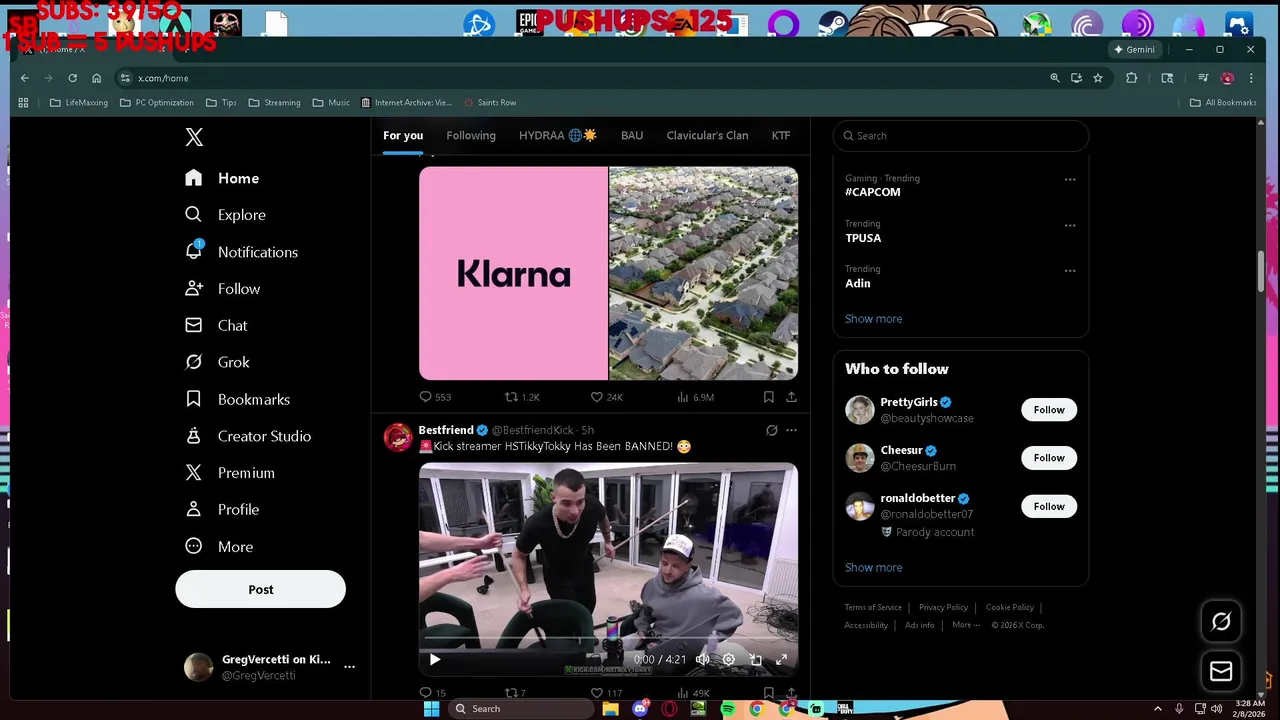Screen dimensions: 1280x720
Task: Click the X search input field
Action: pyautogui.click(x=960, y=136)
